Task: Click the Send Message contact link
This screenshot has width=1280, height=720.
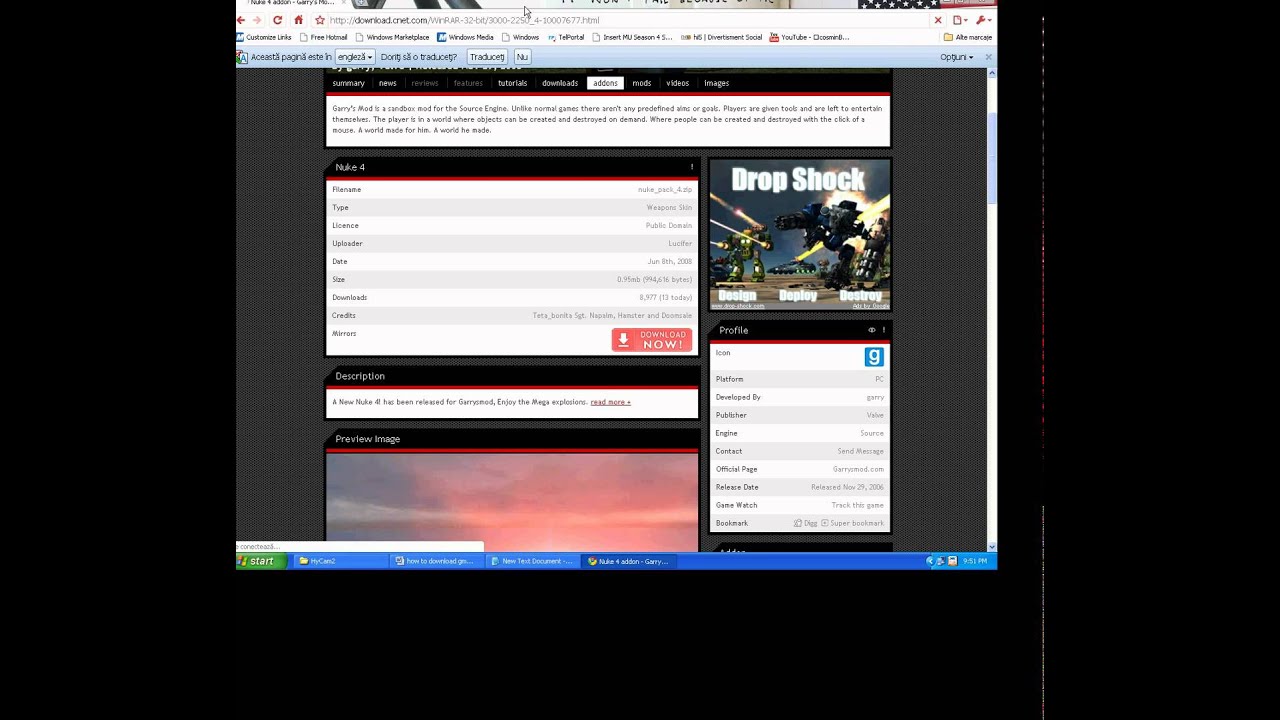Action: click(860, 451)
